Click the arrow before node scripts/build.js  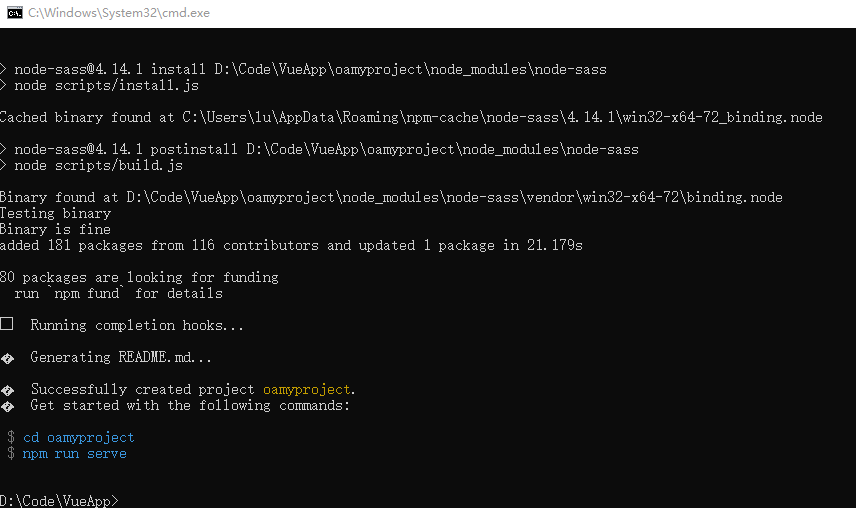[x=4, y=166]
